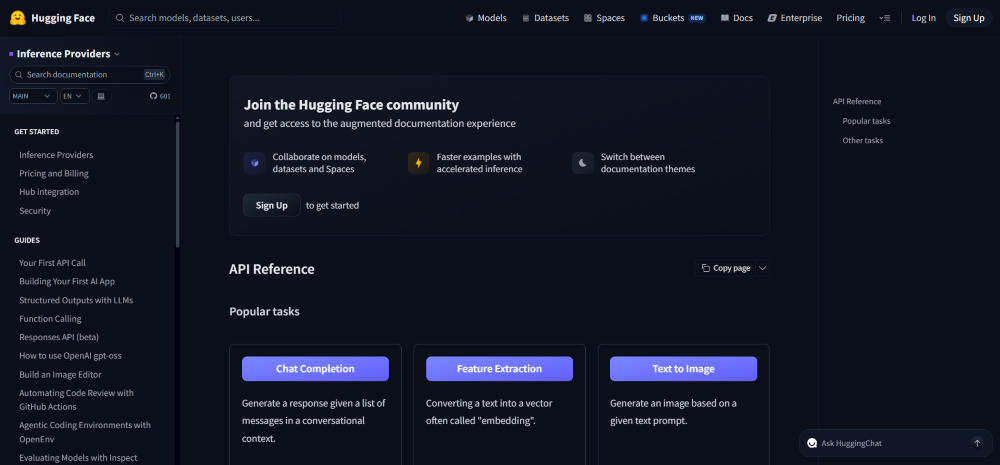Open Pricing and Billing in the sidebar
Screen dimensions: 1000x465
click(54, 173)
